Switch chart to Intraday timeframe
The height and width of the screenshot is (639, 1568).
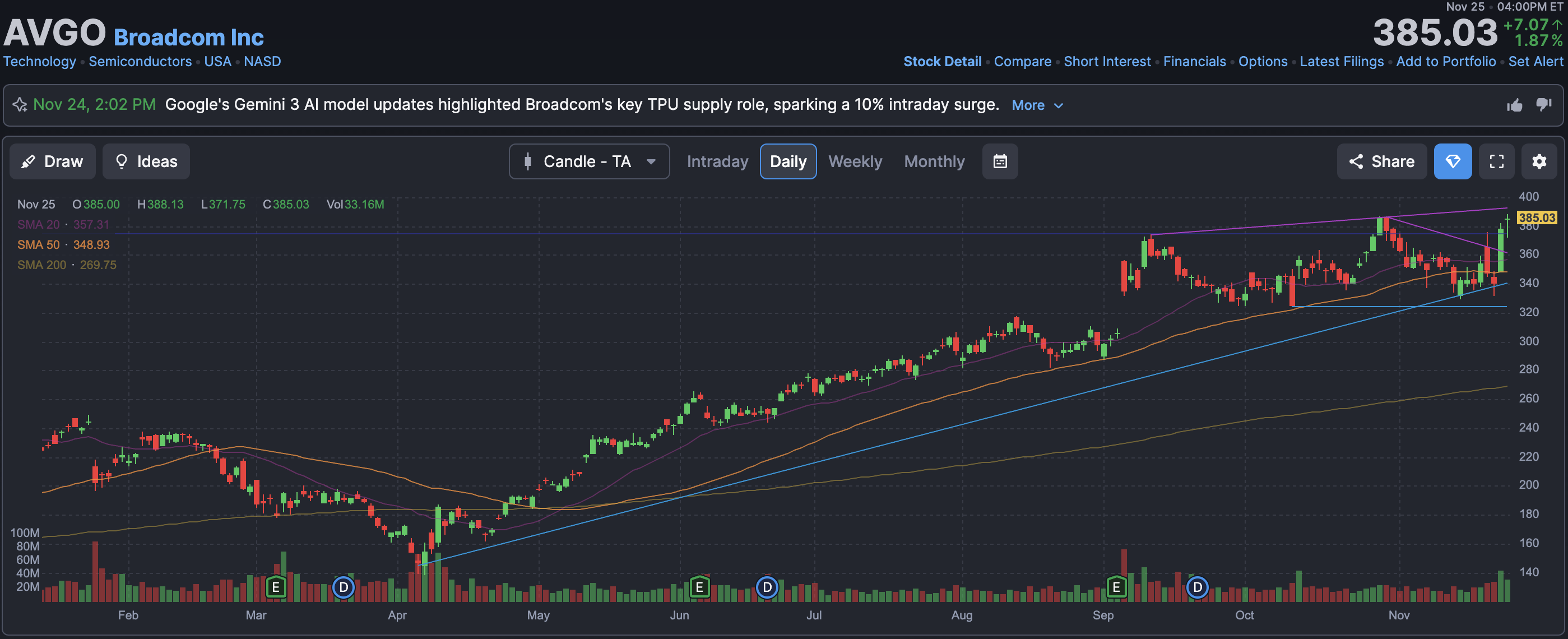[x=717, y=161]
